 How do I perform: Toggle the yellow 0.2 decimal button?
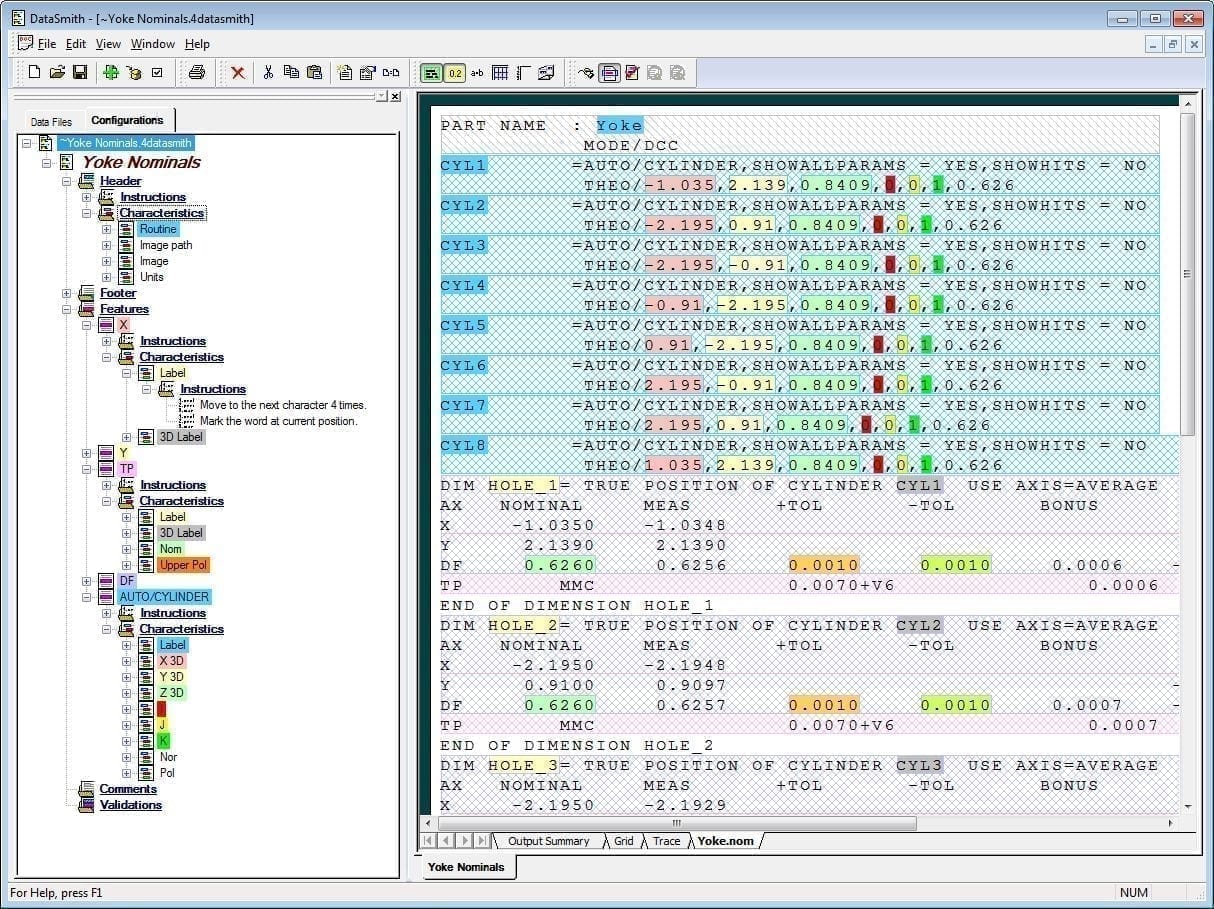coord(455,72)
